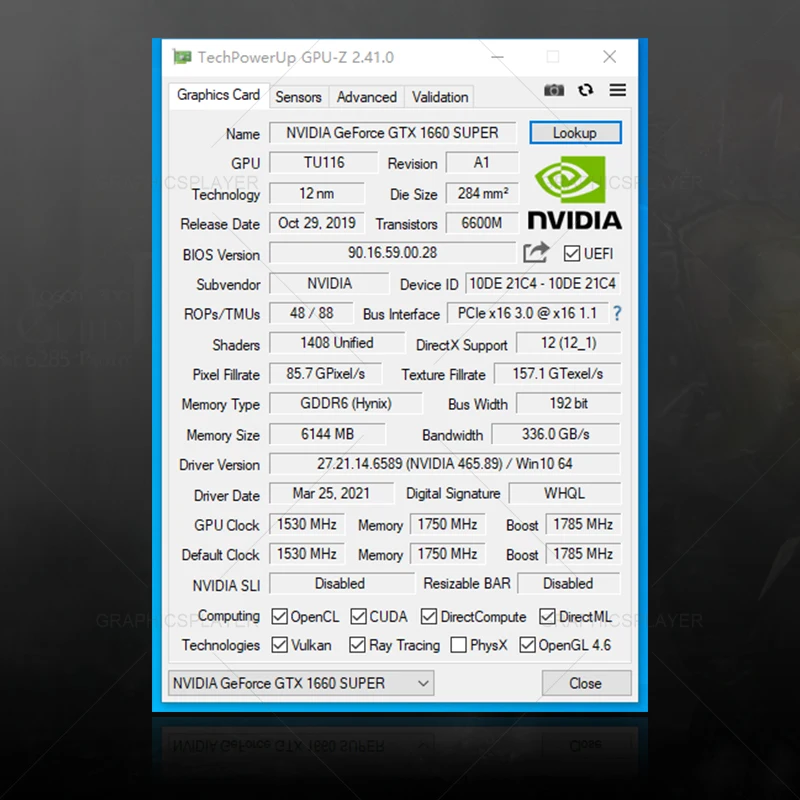Click the refresh icon in the toolbar
The height and width of the screenshot is (800, 800).
585,90
